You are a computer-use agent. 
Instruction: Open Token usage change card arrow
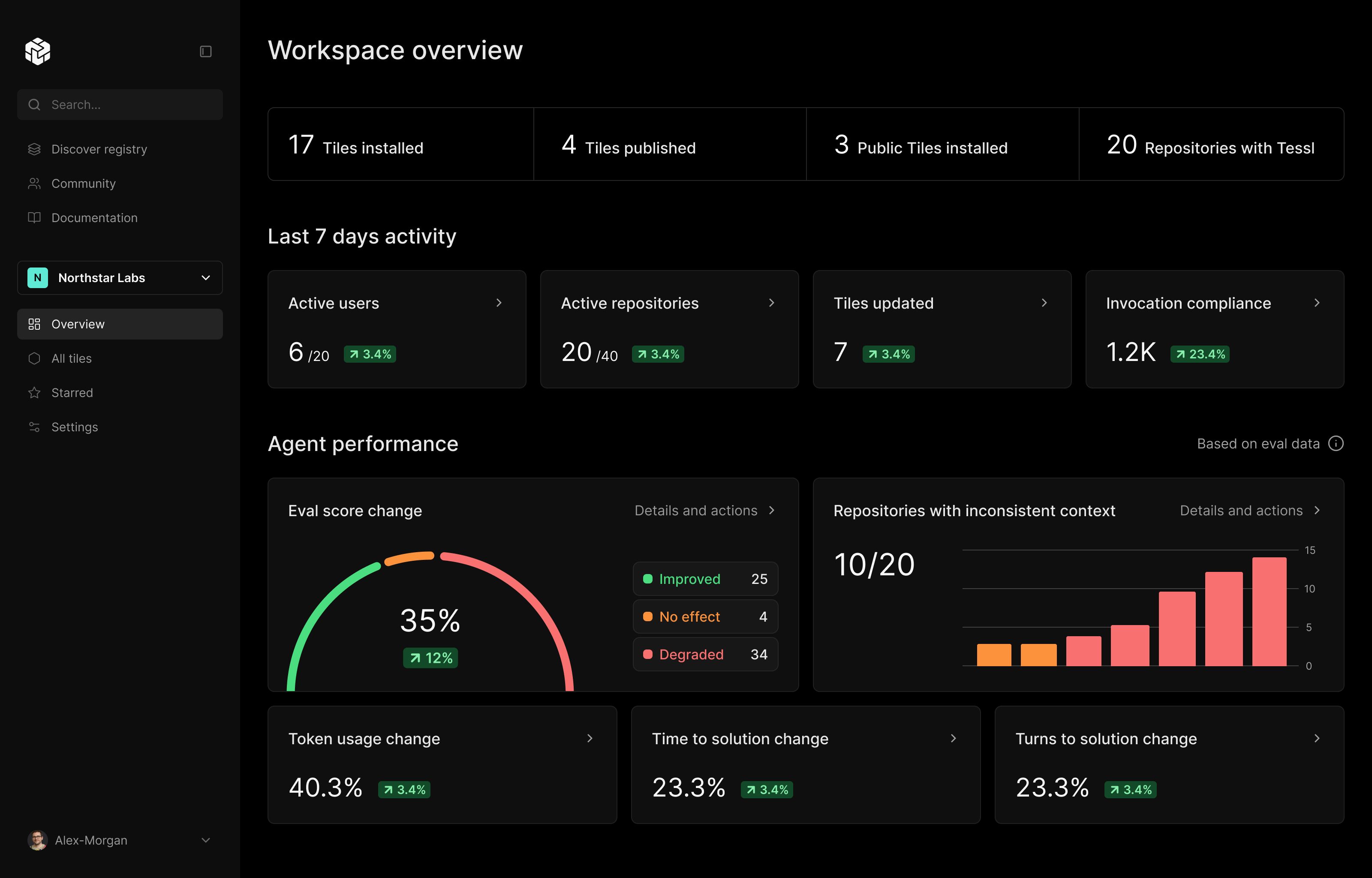(x=590, y=738)
